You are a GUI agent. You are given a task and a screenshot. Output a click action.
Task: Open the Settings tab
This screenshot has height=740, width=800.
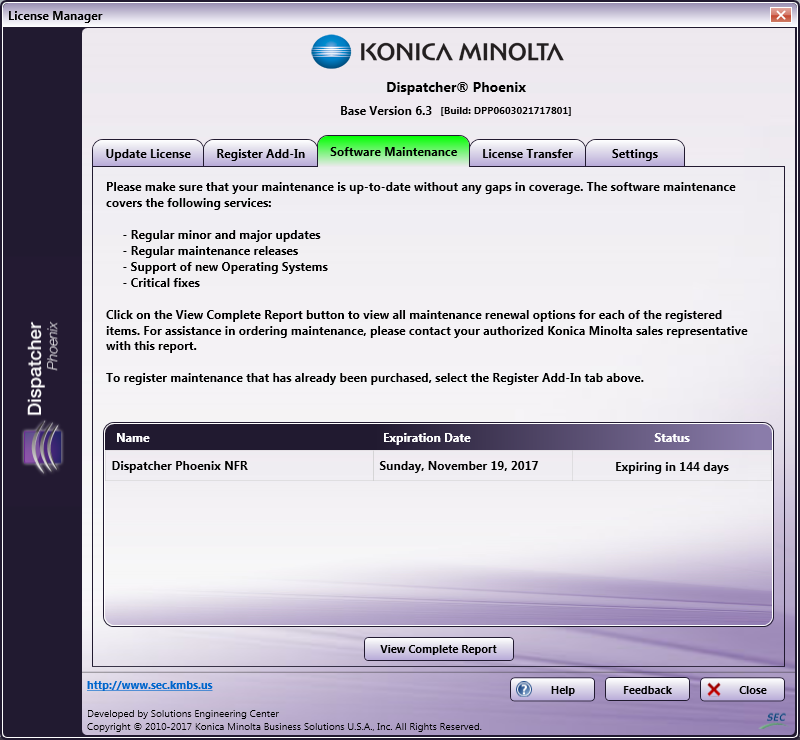pyautogui.click(x=635, y=153)
